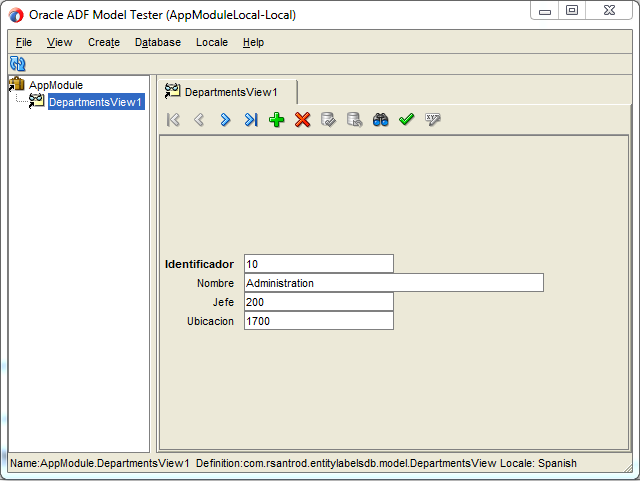This screenshot has width=640, height=481.
Task: Click the refresh connection icon under the menu bar
Action: [x=18, y=64]
